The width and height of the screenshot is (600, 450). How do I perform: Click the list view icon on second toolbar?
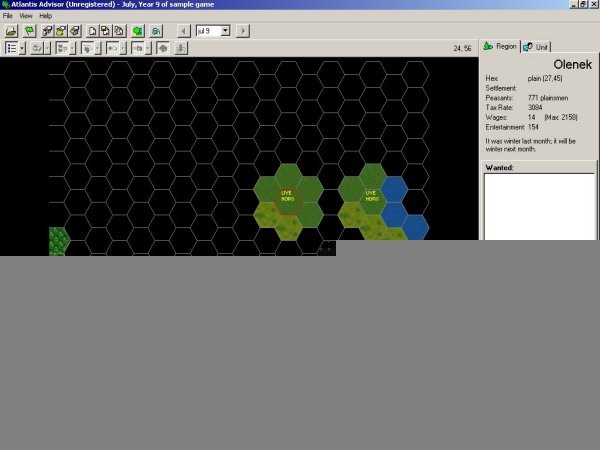[12, 48]
